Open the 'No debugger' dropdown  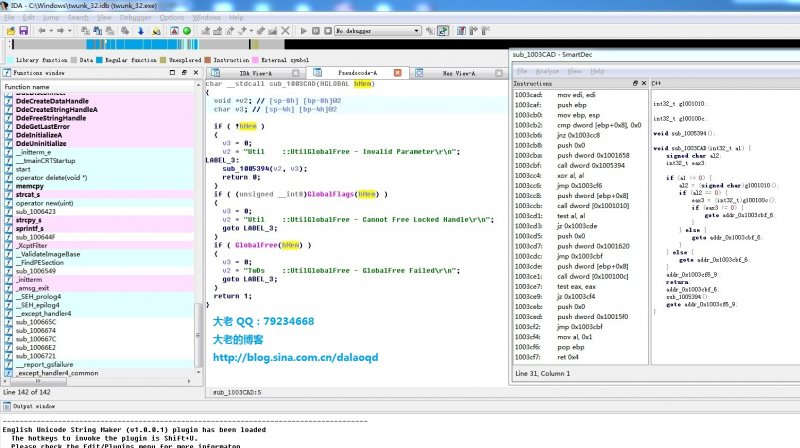(x=378, y=31)
